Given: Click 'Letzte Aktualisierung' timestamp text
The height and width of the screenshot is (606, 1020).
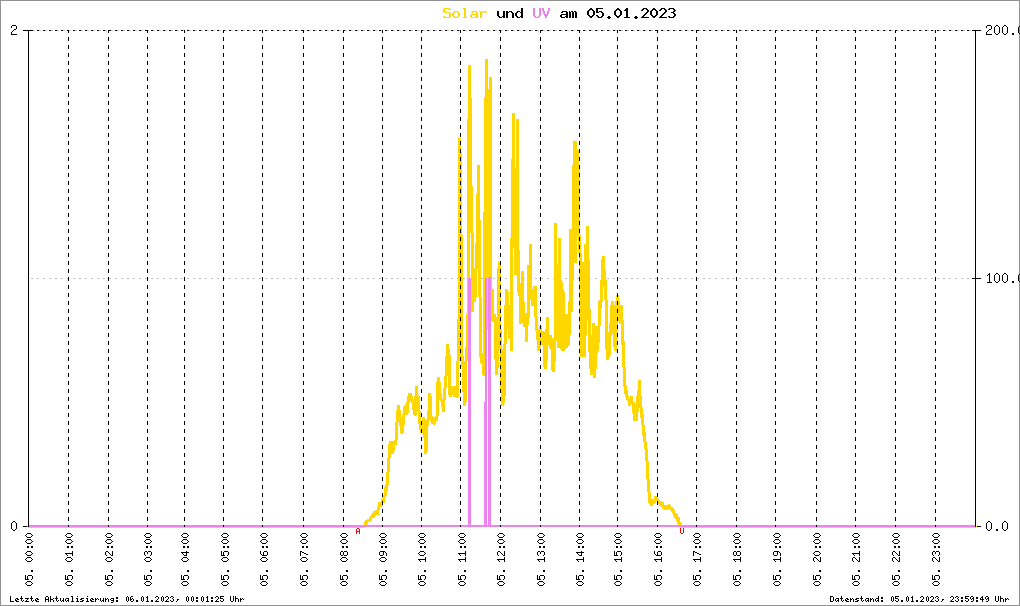Looking at the screenshot, I should (x=127, y=599).
